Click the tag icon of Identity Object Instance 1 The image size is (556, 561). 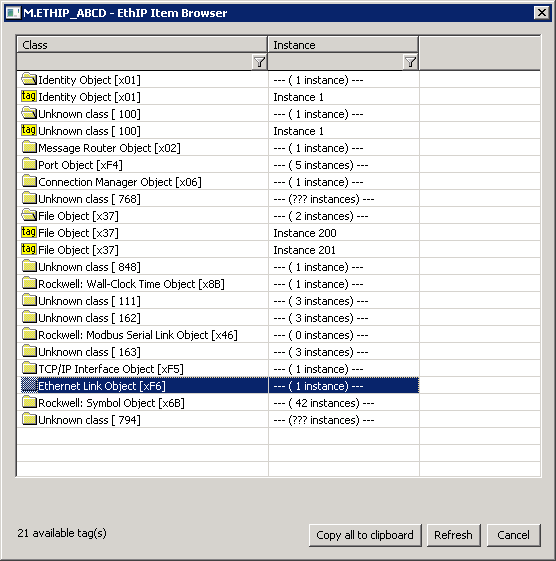29,96
